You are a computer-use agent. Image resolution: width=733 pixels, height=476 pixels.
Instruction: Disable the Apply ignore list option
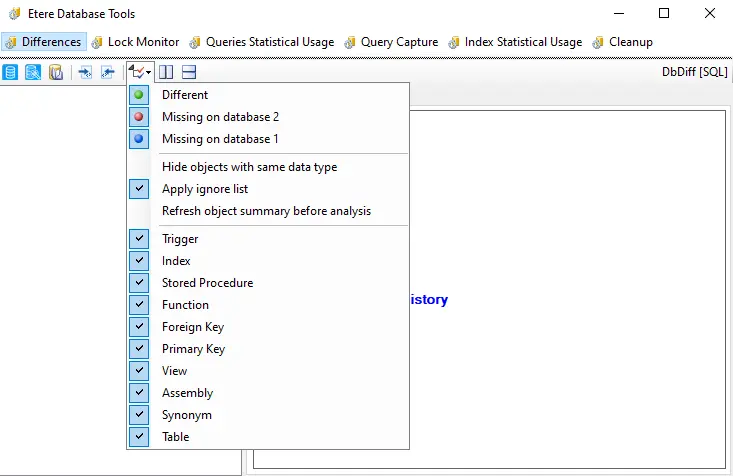click(x=204, y=189)
